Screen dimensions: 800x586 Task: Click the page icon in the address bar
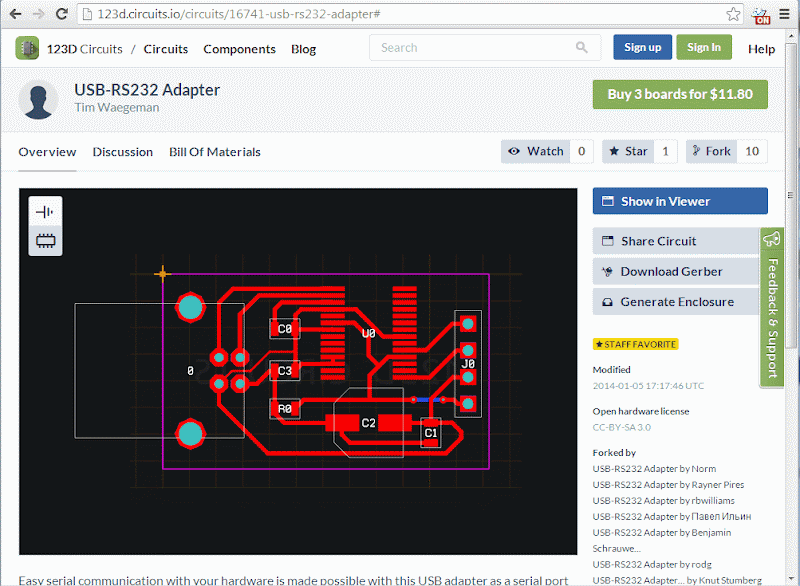(x=87, y=14)
